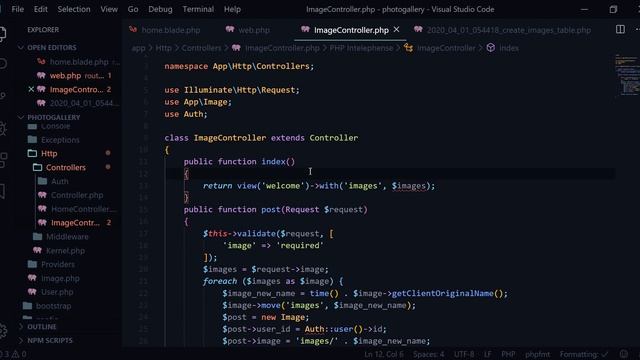The height and width of the screenshot is (360, 640).
Task: Collapse the Http folder
Action: tap(49, 153)
